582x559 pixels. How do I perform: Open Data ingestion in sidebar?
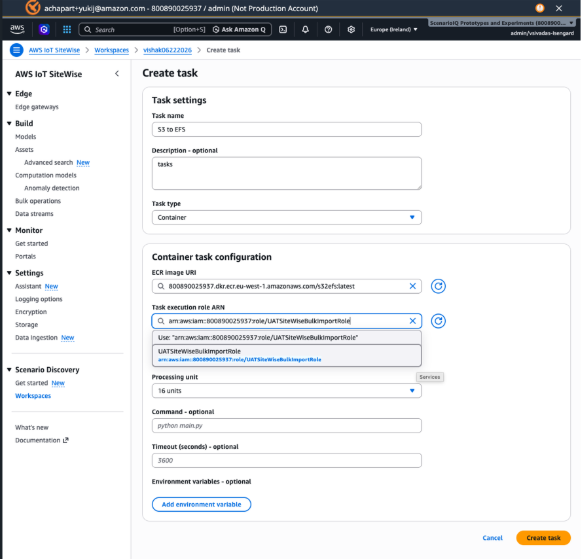[36, 337]
